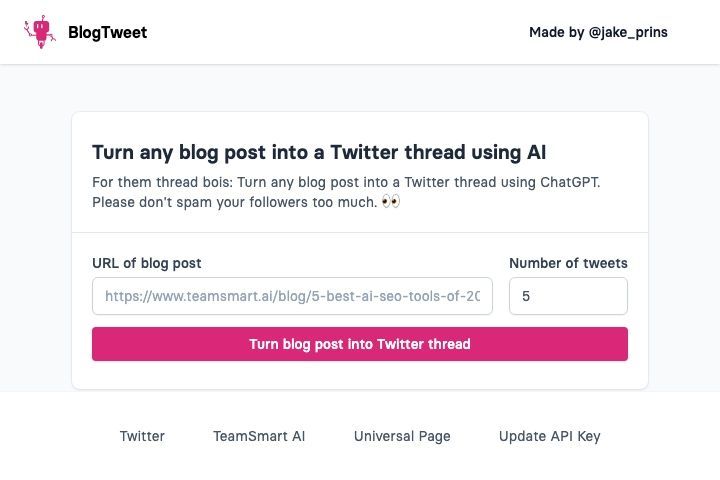Click the word "Twitter" in the main heading
Screen dimensions: 720x480
364,152
